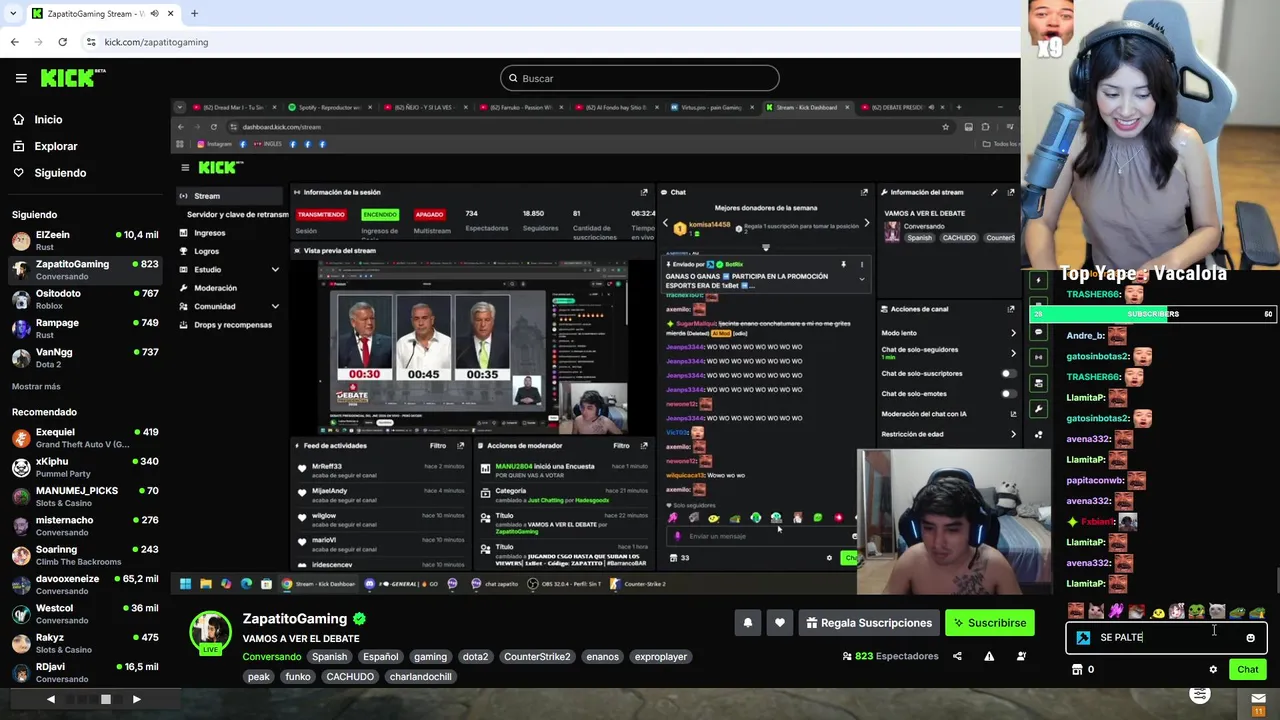The image size is (1280, 720).
Task: Mute the ZapatitoGaming tab audio icon
Action: click(x=154, y=14)
